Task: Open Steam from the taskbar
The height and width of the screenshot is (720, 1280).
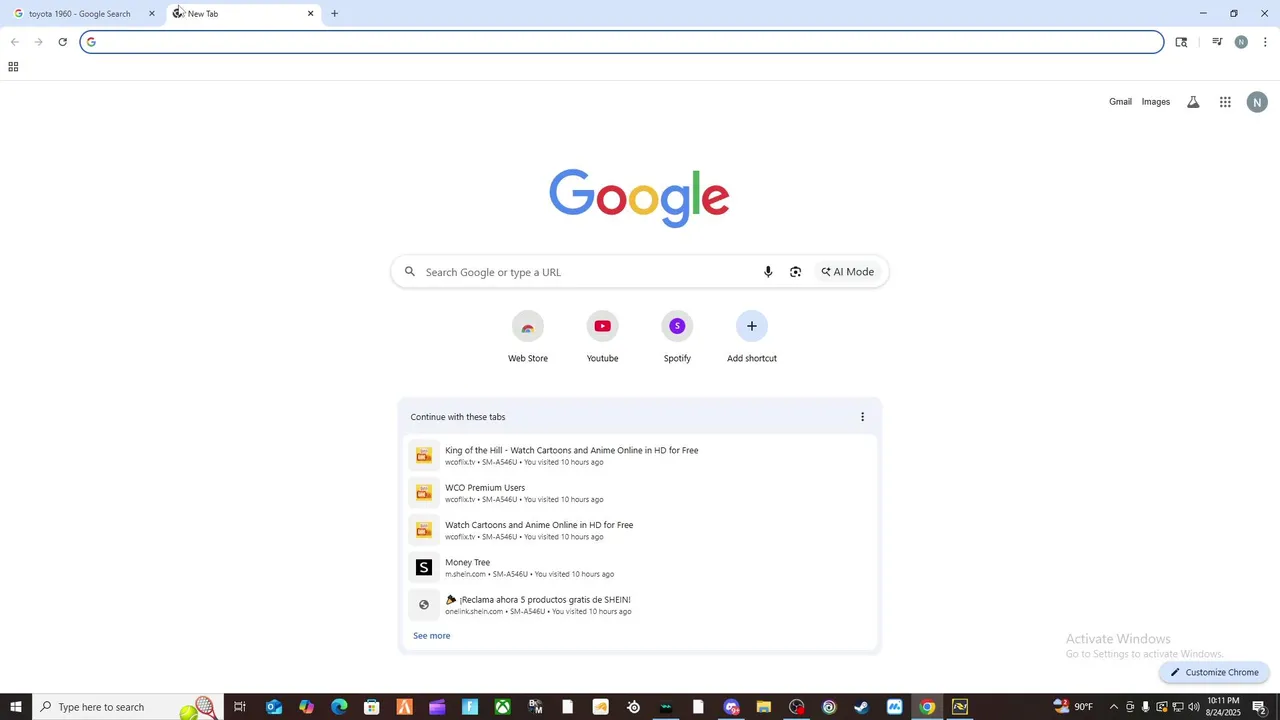Action: 862,707
